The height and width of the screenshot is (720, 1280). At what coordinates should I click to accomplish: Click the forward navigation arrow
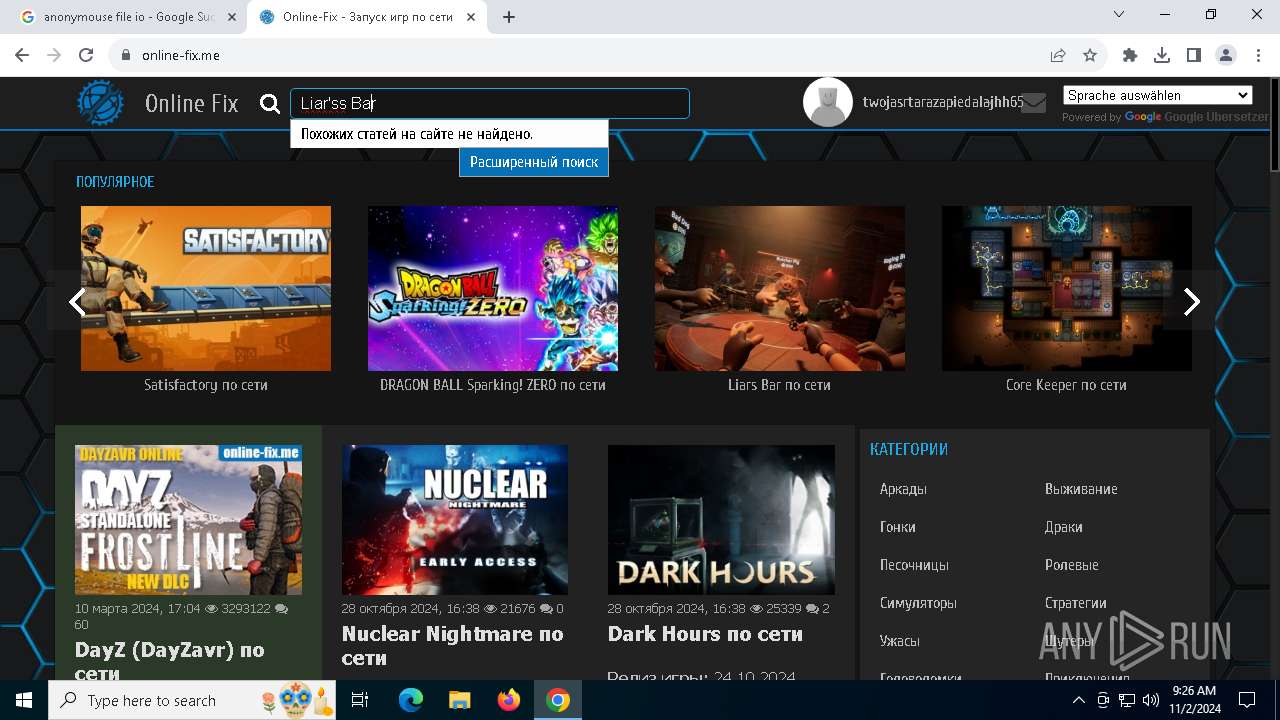point(54,55)
